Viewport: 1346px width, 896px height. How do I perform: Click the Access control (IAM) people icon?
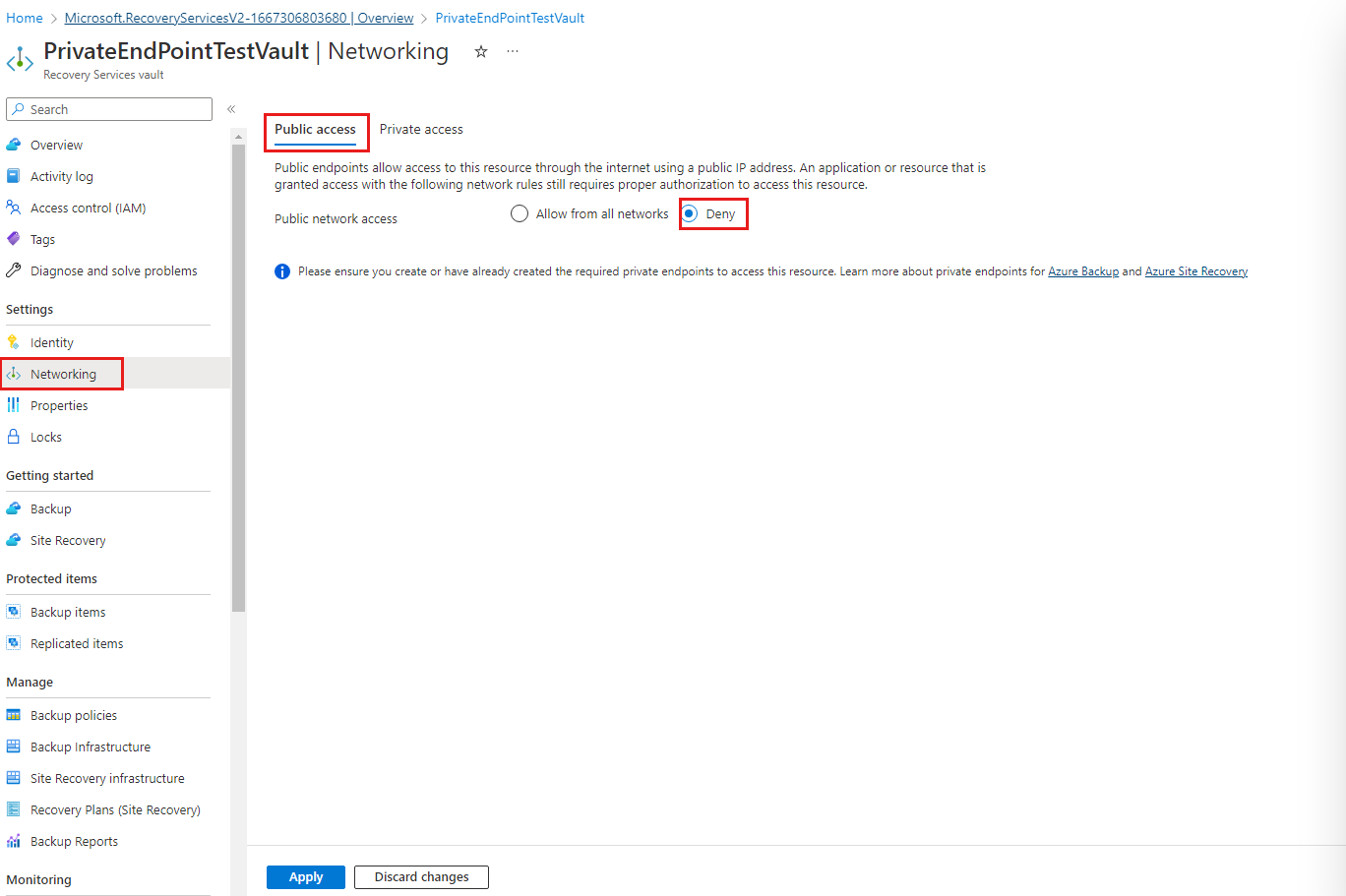(14, 208)
